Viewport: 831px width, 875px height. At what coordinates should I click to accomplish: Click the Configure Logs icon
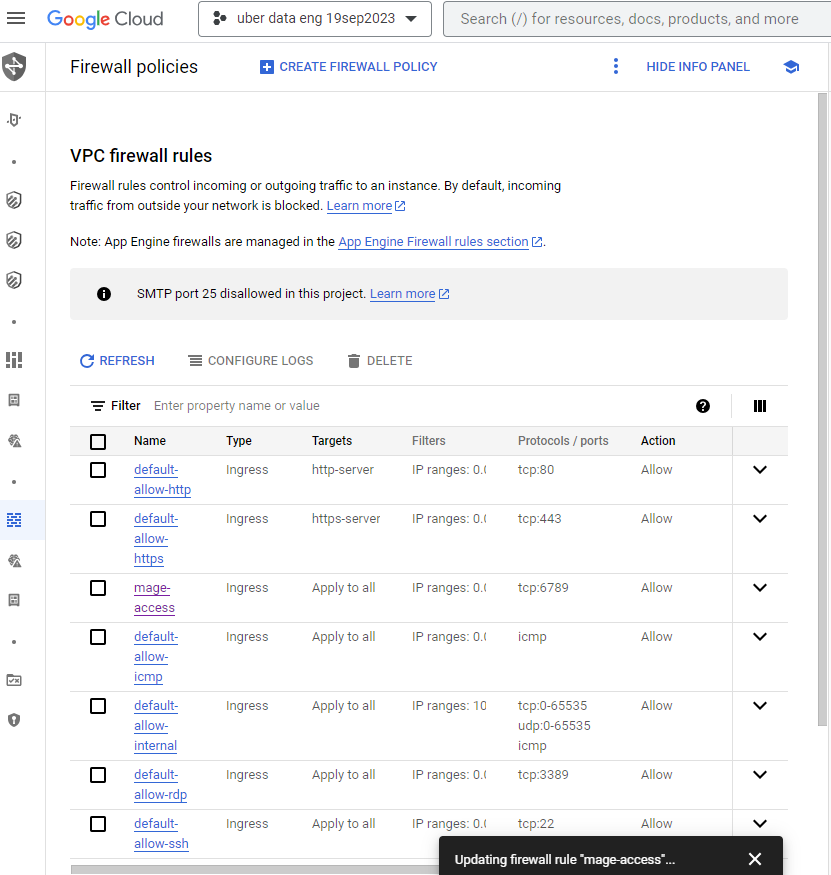(x=197, y=360)
